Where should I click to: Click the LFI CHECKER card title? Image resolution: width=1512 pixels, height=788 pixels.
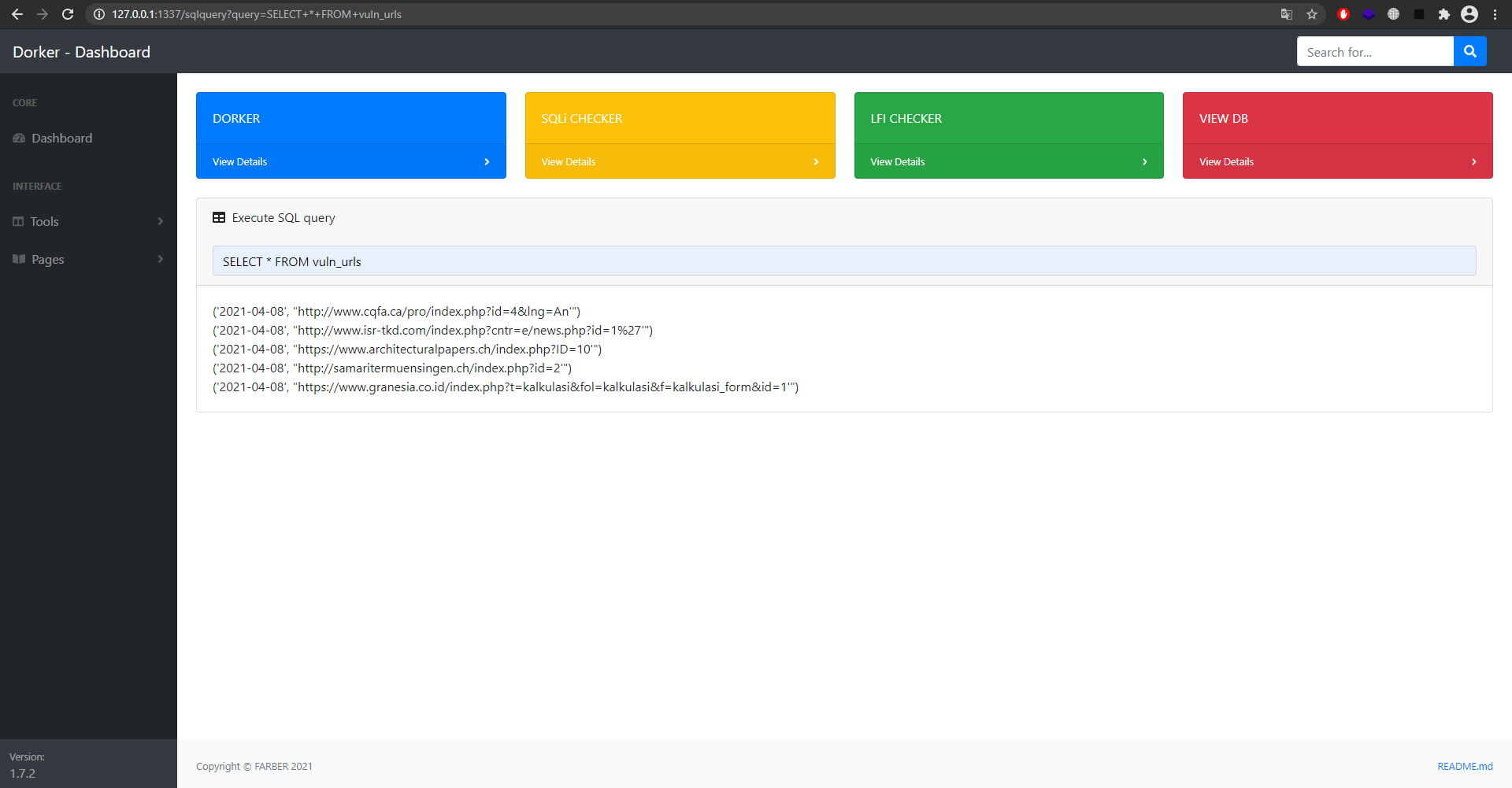point(906,119)
